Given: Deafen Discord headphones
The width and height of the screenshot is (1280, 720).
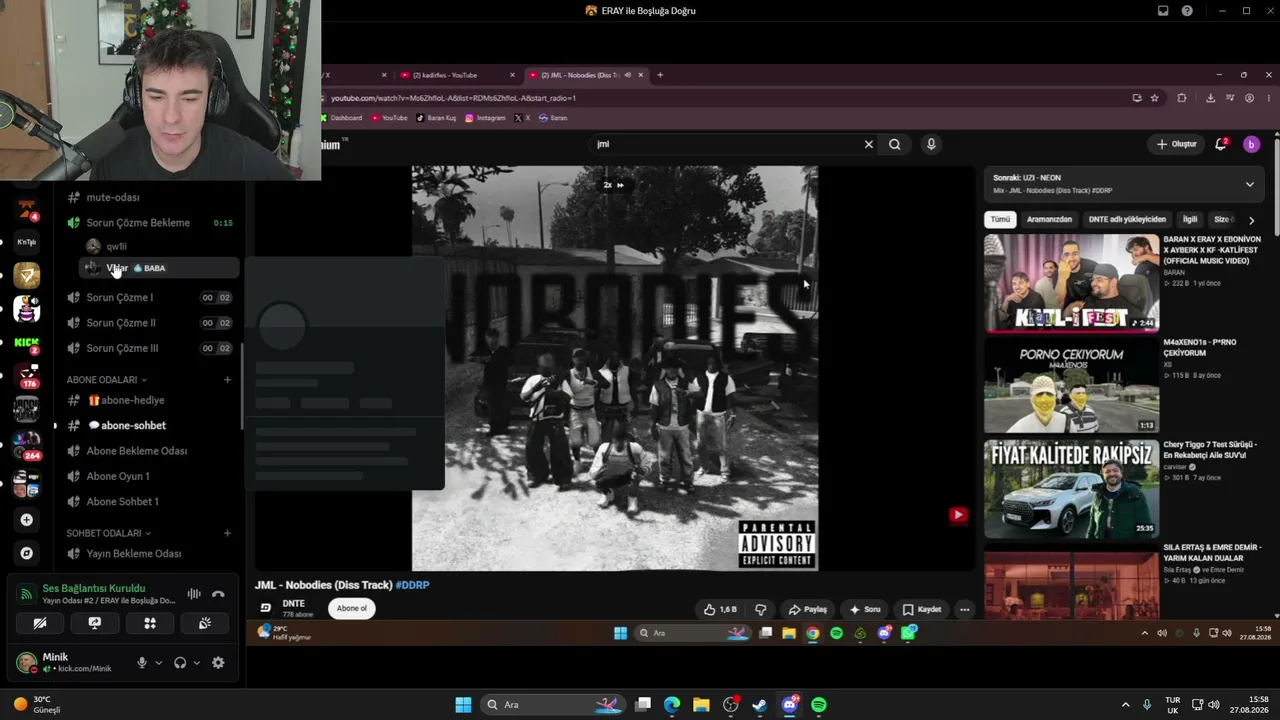Looking at the screenshot, I should pos(180,662).
